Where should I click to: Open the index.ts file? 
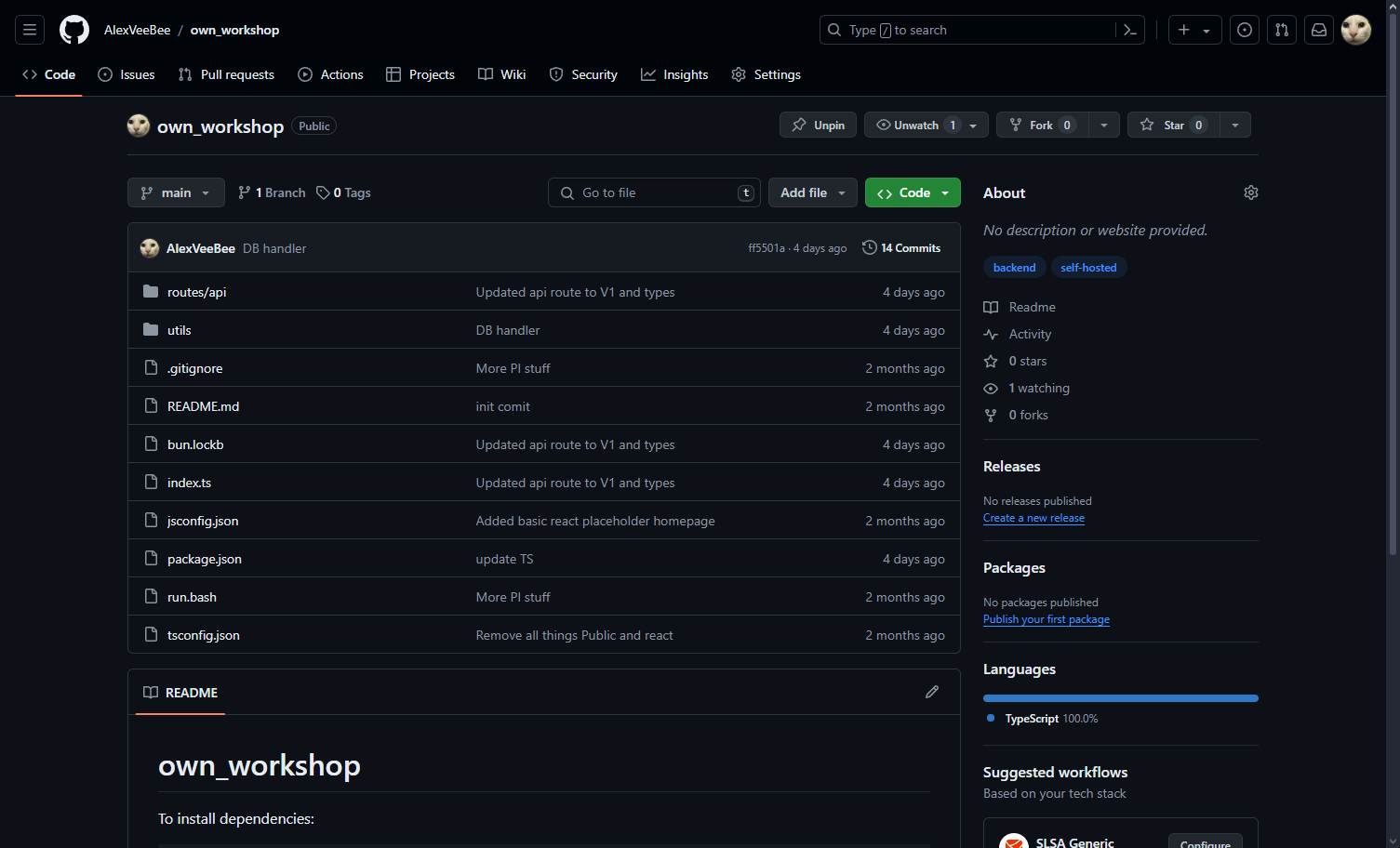tap(189, 483)
